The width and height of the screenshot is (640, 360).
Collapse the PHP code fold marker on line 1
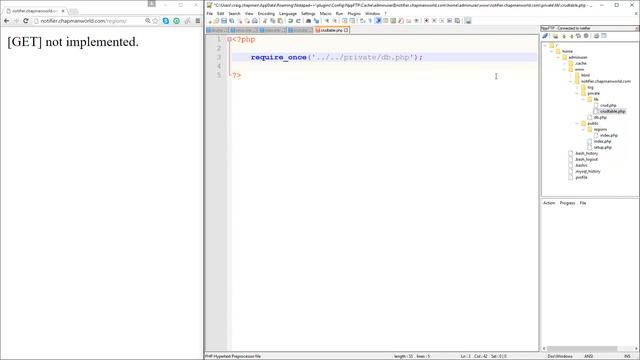[229, 39]
